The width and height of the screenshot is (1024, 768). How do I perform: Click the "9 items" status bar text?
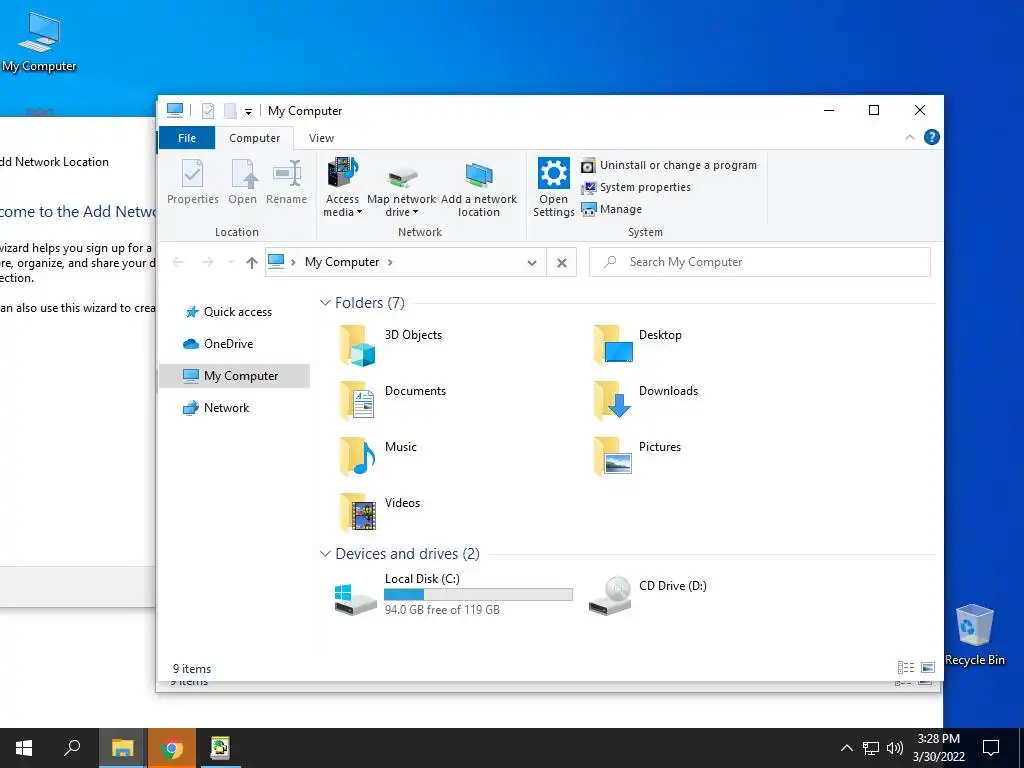coord(191,669)
